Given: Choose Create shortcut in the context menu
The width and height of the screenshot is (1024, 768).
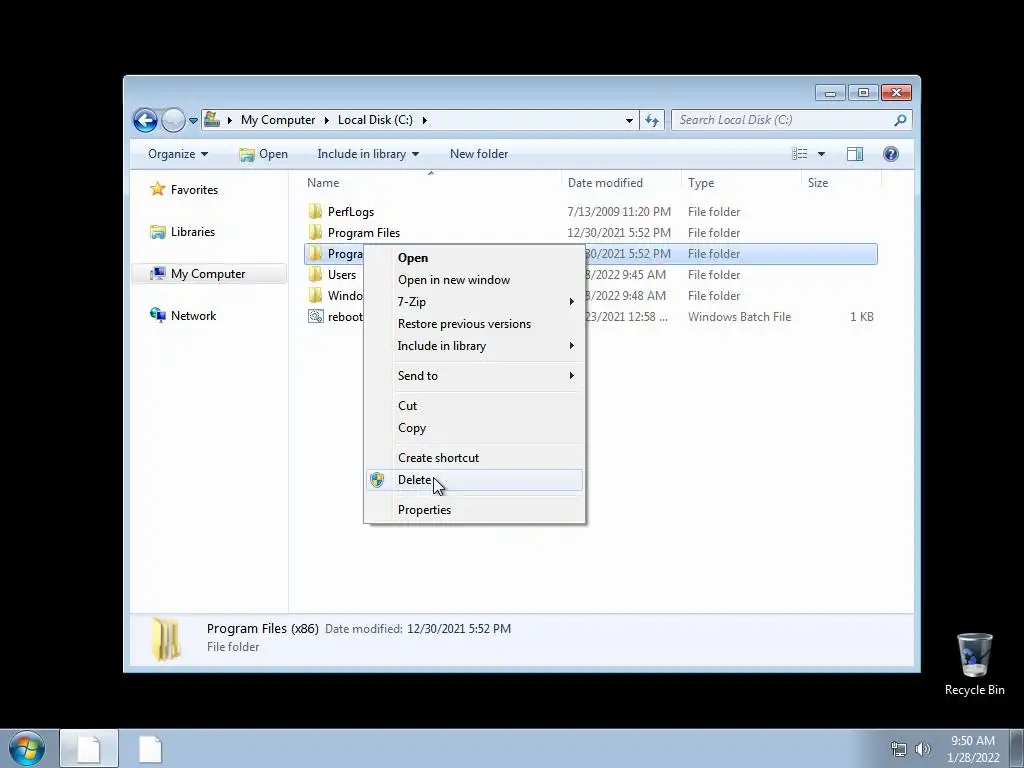Looking at the screenshot, I should [x=474, y=458].
